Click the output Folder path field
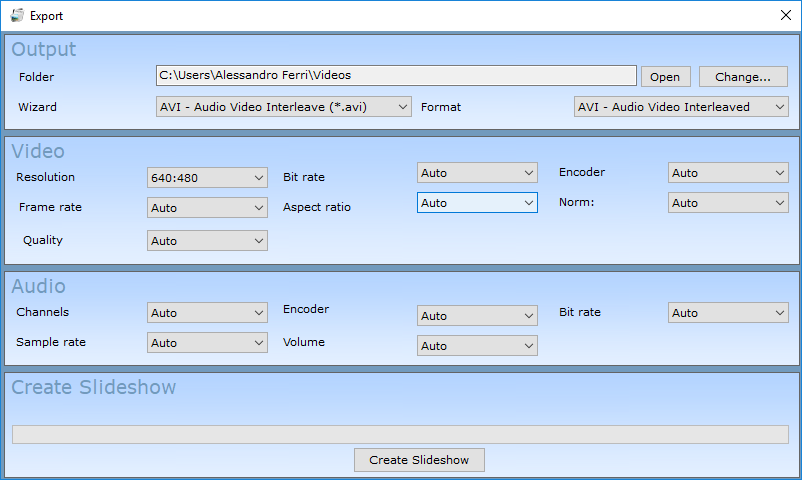Viewport: 802px width, 480px height. pyautogui.click(x=396, y=76)
